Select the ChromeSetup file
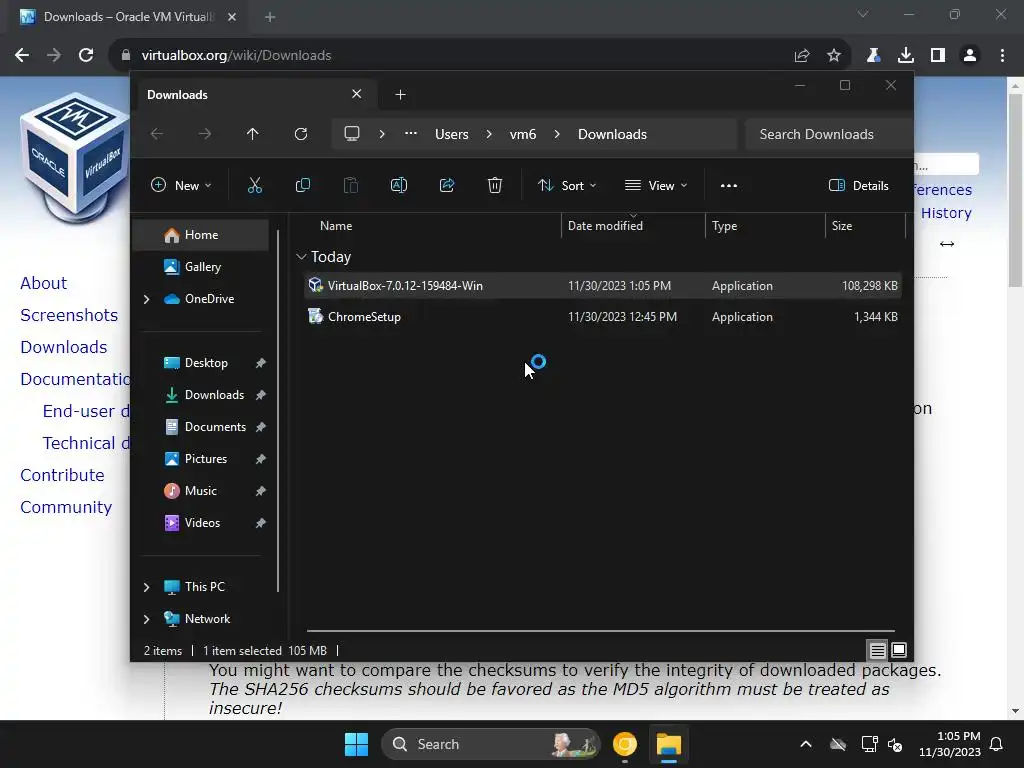This screenshot has width=1024, height=768. tap(603, 317)
